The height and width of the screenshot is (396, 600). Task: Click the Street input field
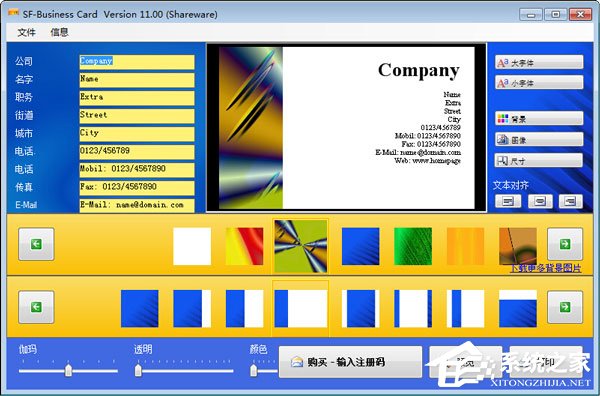(137, 116)
